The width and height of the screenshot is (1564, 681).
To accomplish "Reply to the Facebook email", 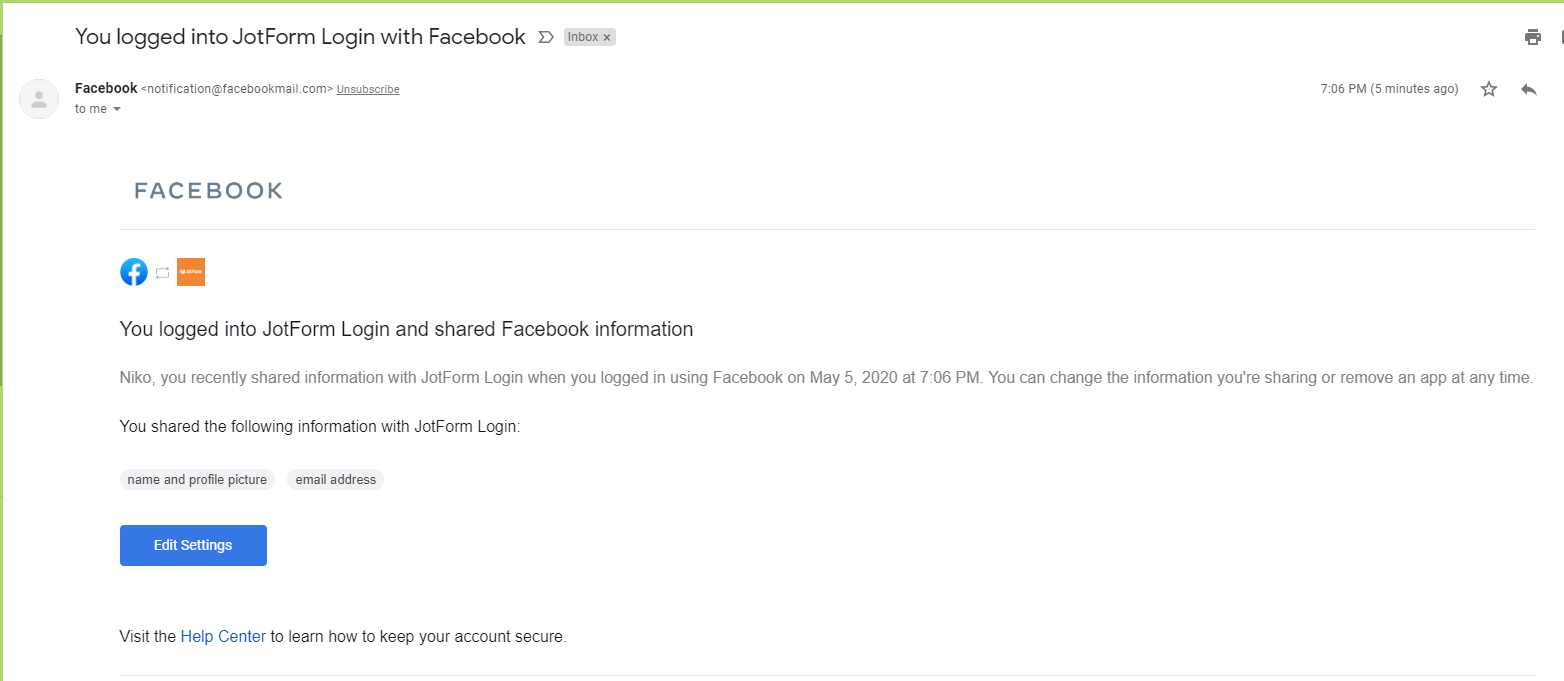I will click(1528, 88).
